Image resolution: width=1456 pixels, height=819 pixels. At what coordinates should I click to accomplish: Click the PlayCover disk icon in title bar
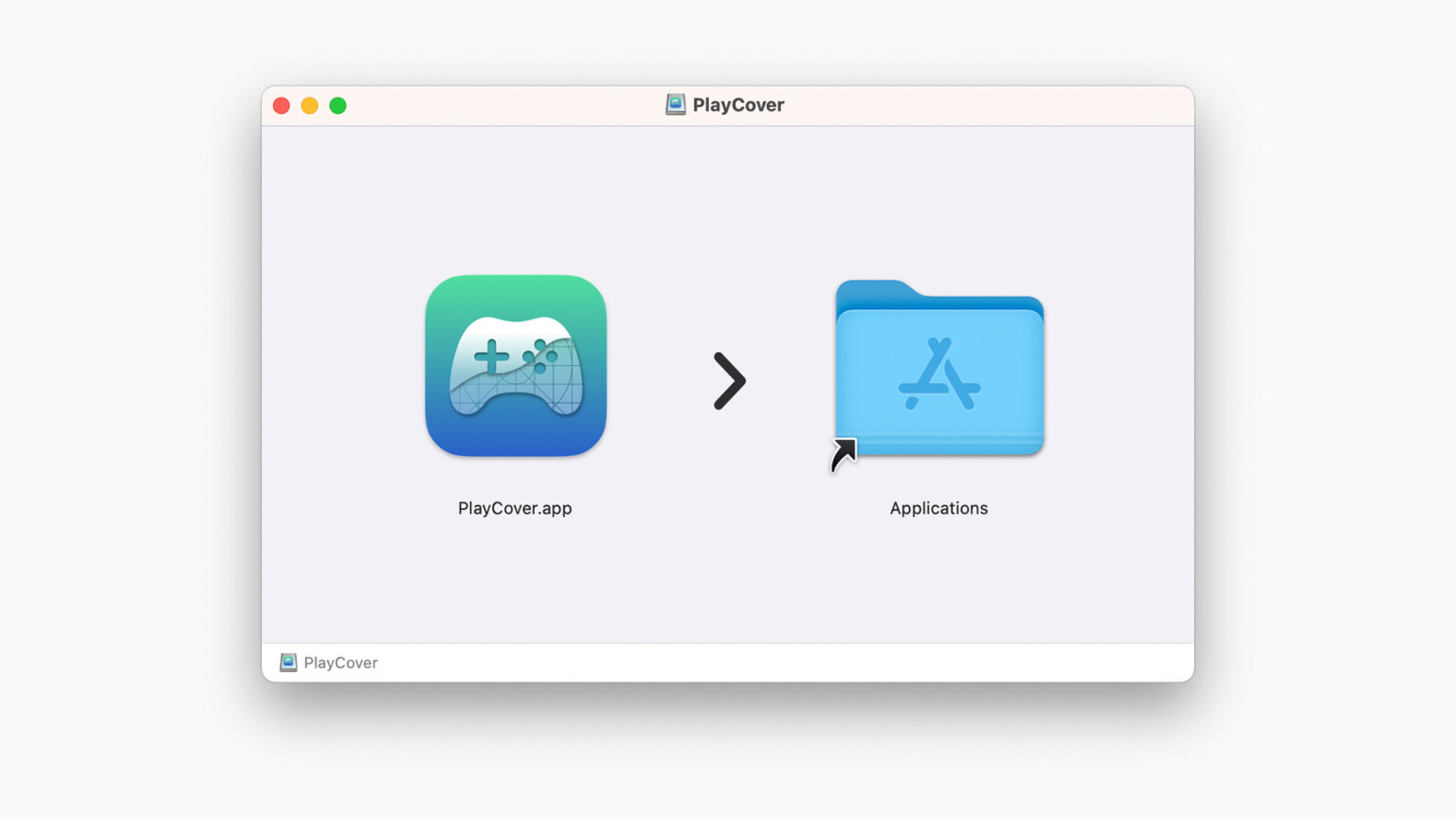[x=675, y=105]
